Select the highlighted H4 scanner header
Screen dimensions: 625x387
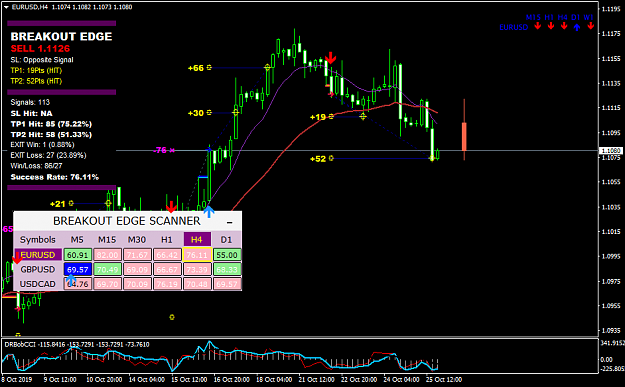pyautogui.click(x=197, y=239)
